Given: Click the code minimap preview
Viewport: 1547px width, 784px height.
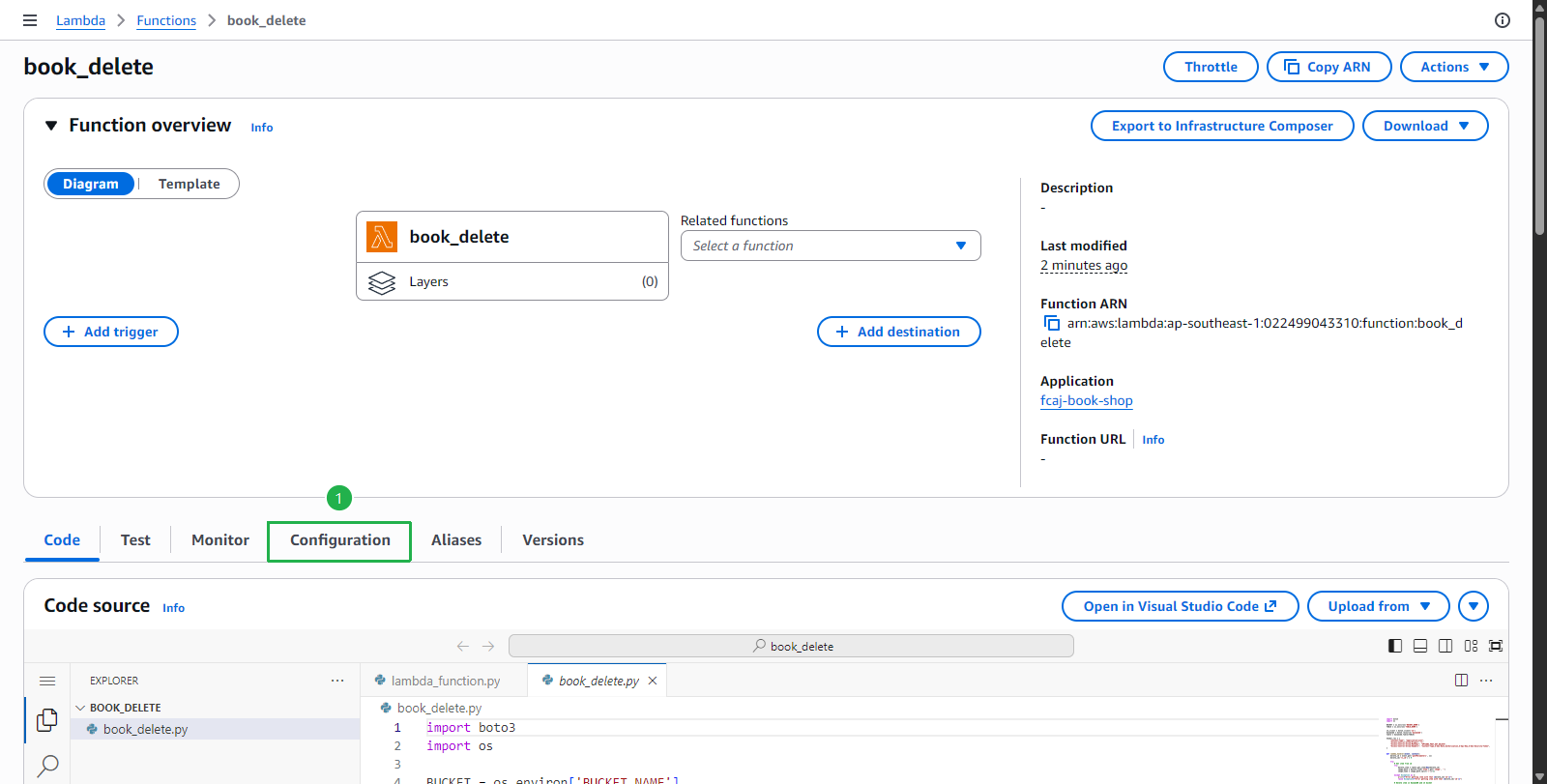Looking at the screenshot, I should click(1438, 750).
